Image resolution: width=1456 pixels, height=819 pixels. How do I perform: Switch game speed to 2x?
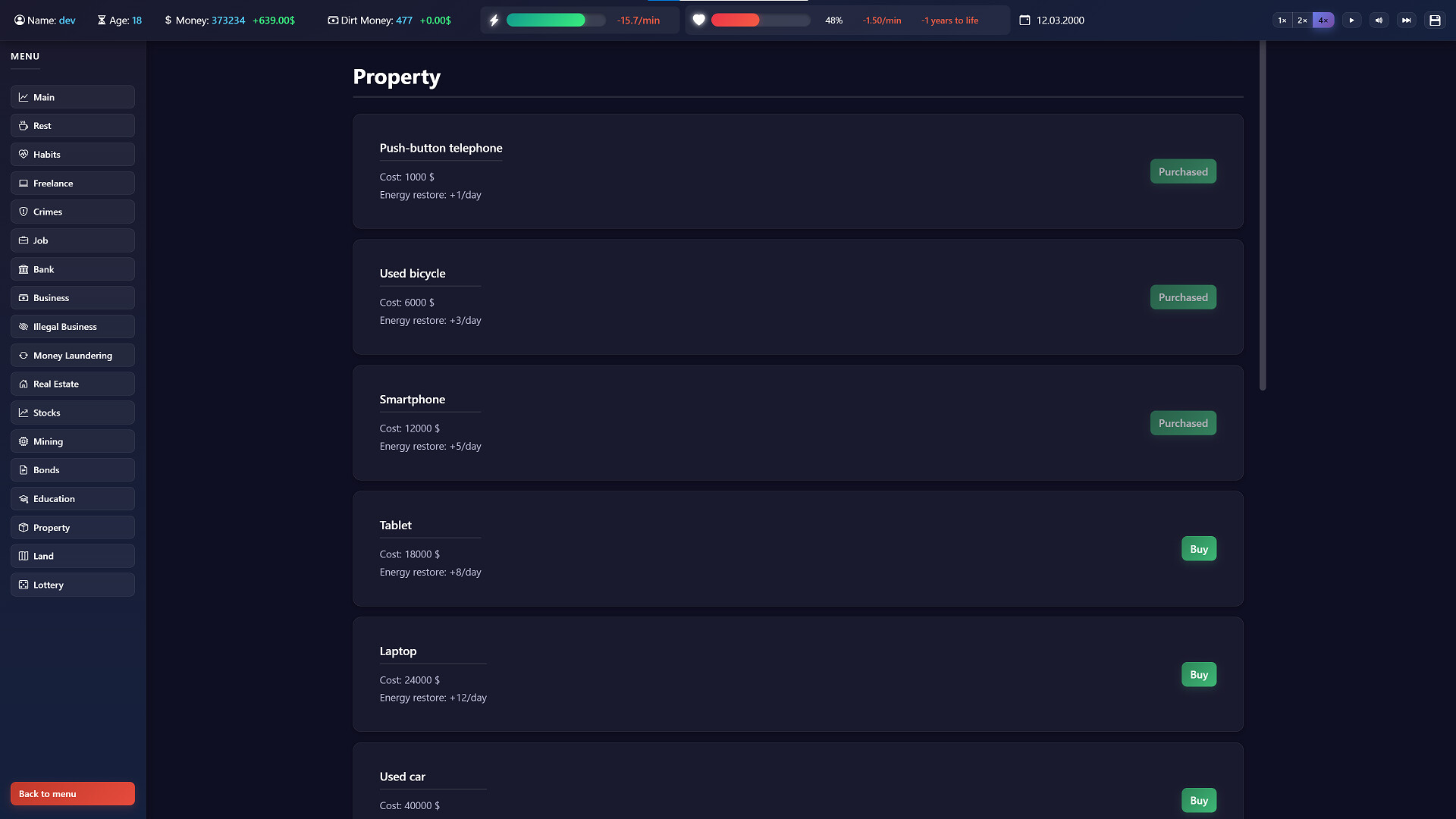pos(1303,20)
